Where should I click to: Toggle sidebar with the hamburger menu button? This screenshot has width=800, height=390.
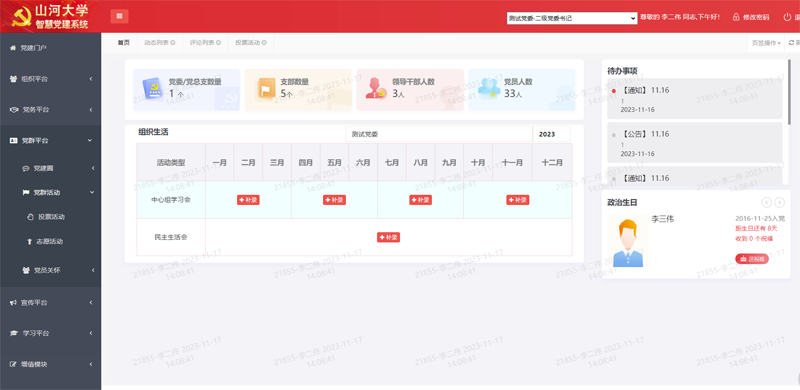click(119, 16)
